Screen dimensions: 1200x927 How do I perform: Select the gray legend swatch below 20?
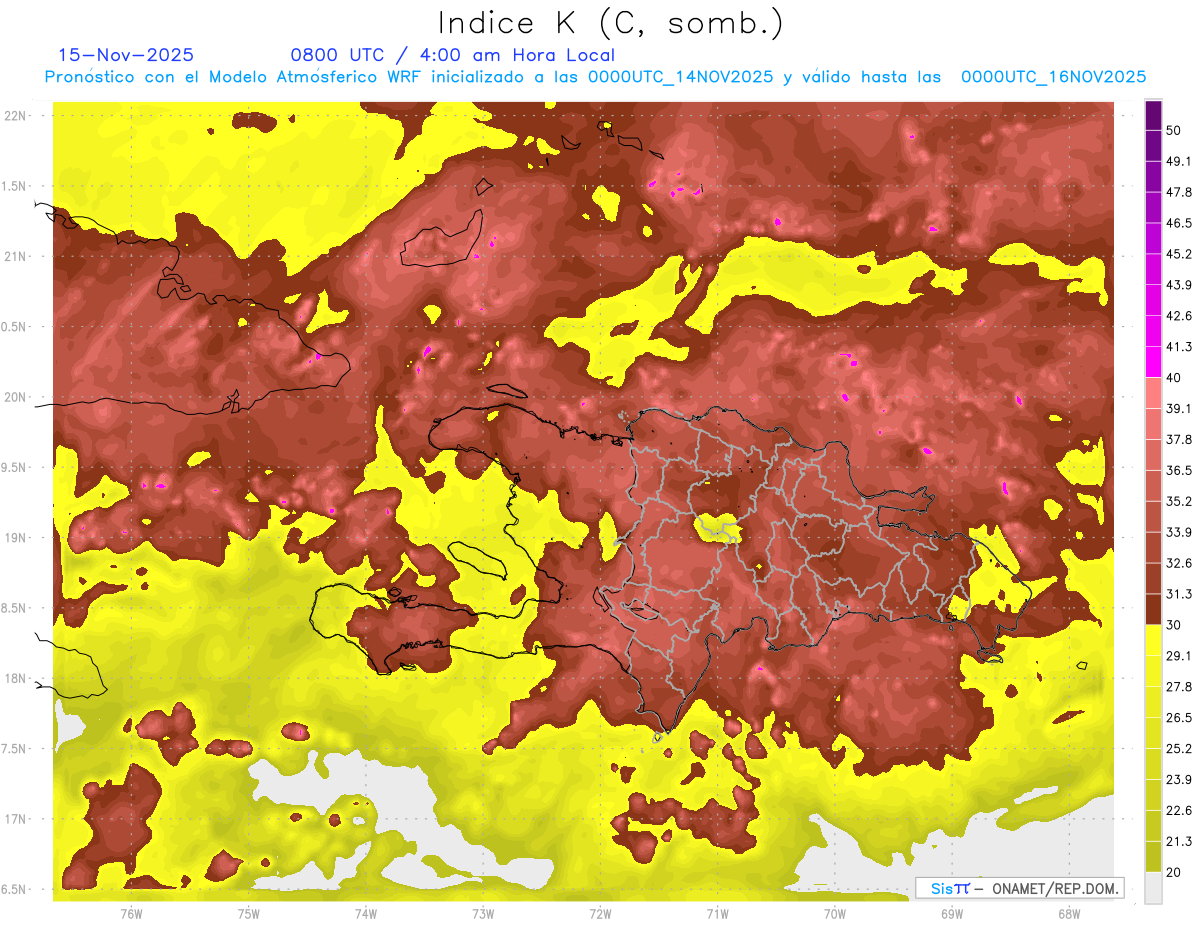coord(1153,887)
